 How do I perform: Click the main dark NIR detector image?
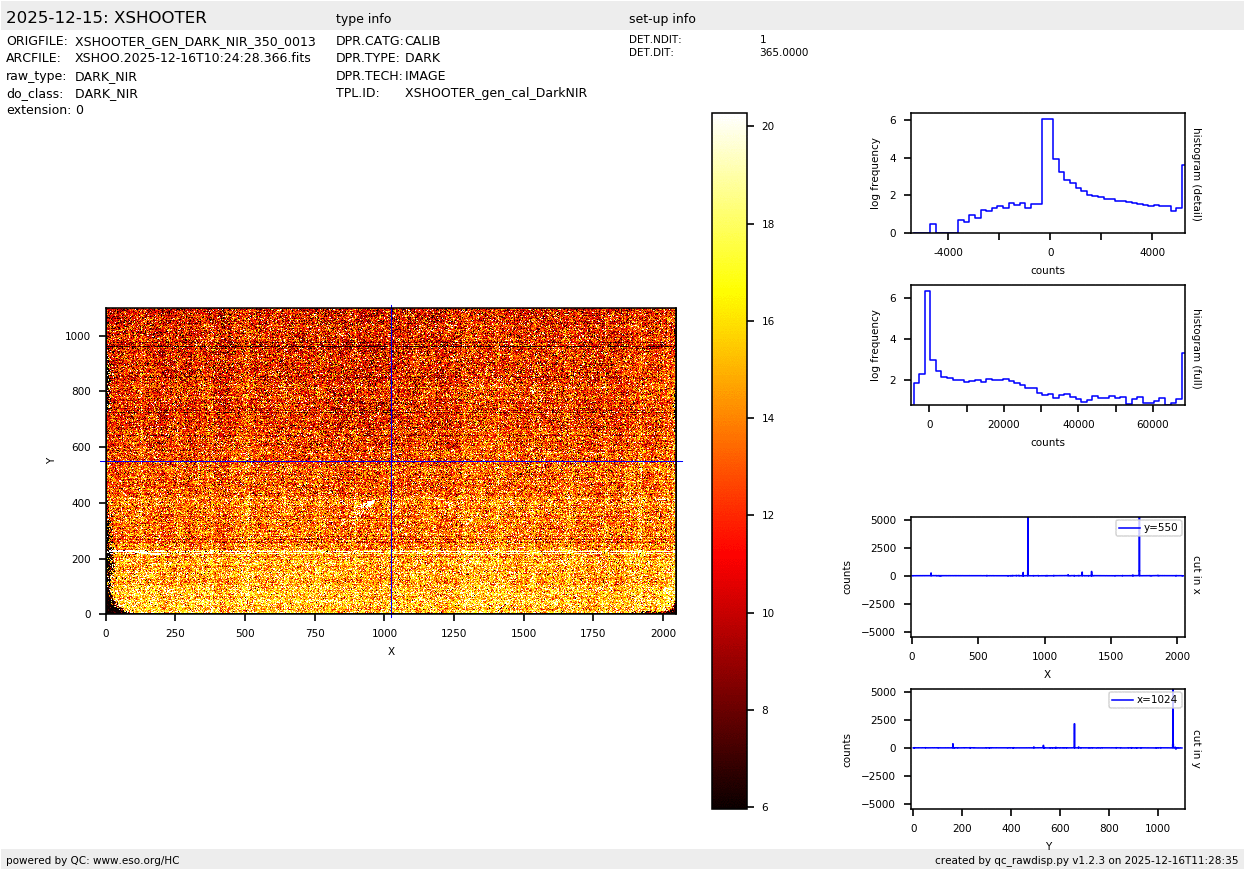[x=390, y=460]
